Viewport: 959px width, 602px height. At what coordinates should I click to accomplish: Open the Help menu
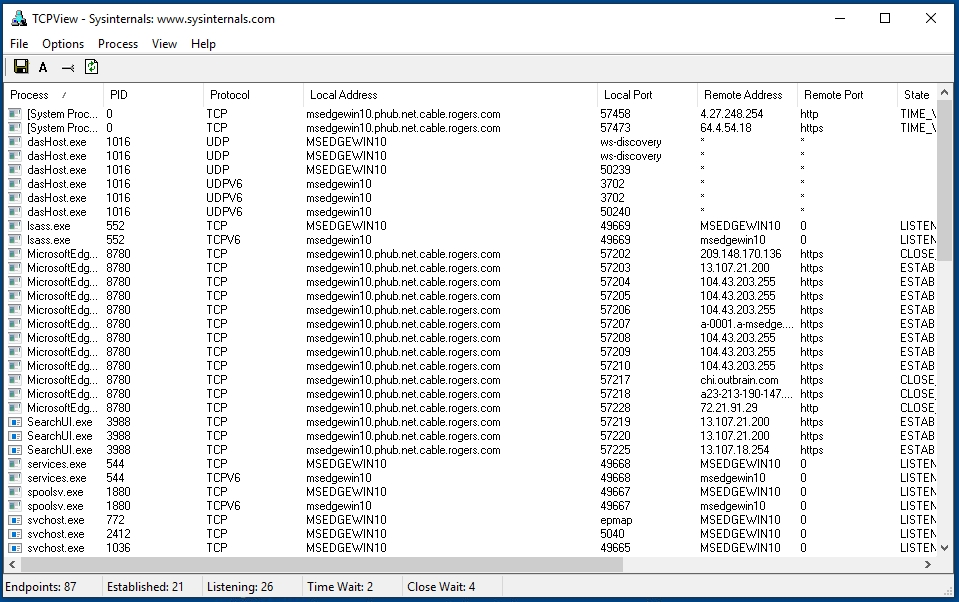[x=203, y=44]
